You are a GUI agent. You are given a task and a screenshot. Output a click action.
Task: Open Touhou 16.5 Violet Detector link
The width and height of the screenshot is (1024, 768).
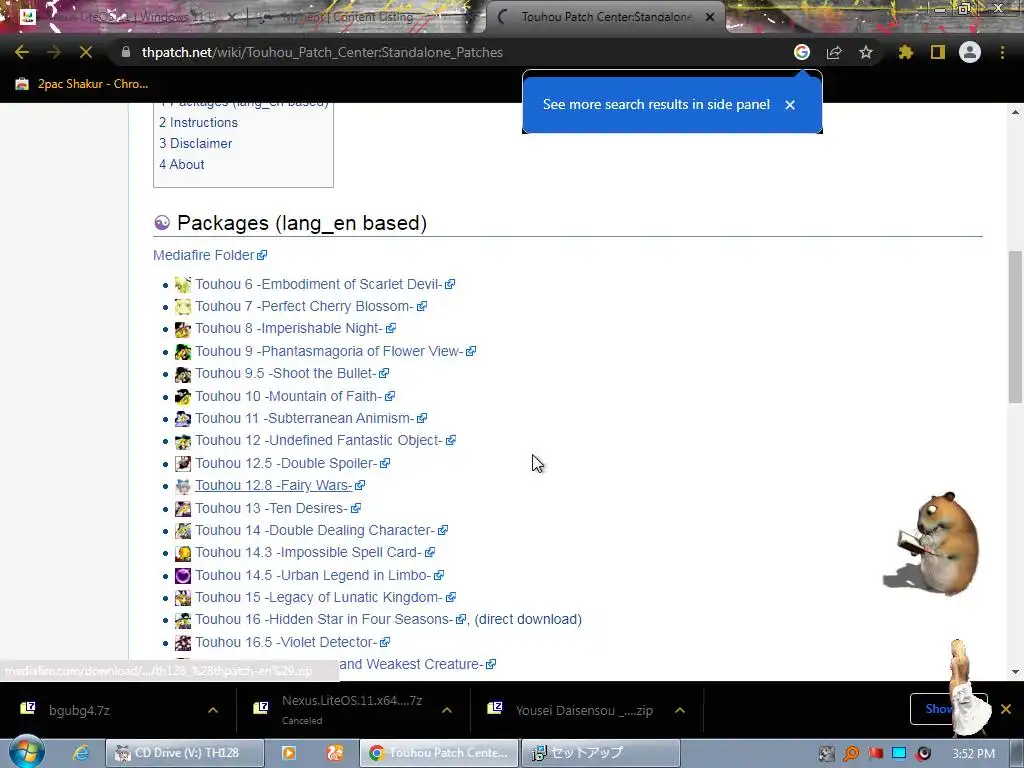[x=293, y=642]
